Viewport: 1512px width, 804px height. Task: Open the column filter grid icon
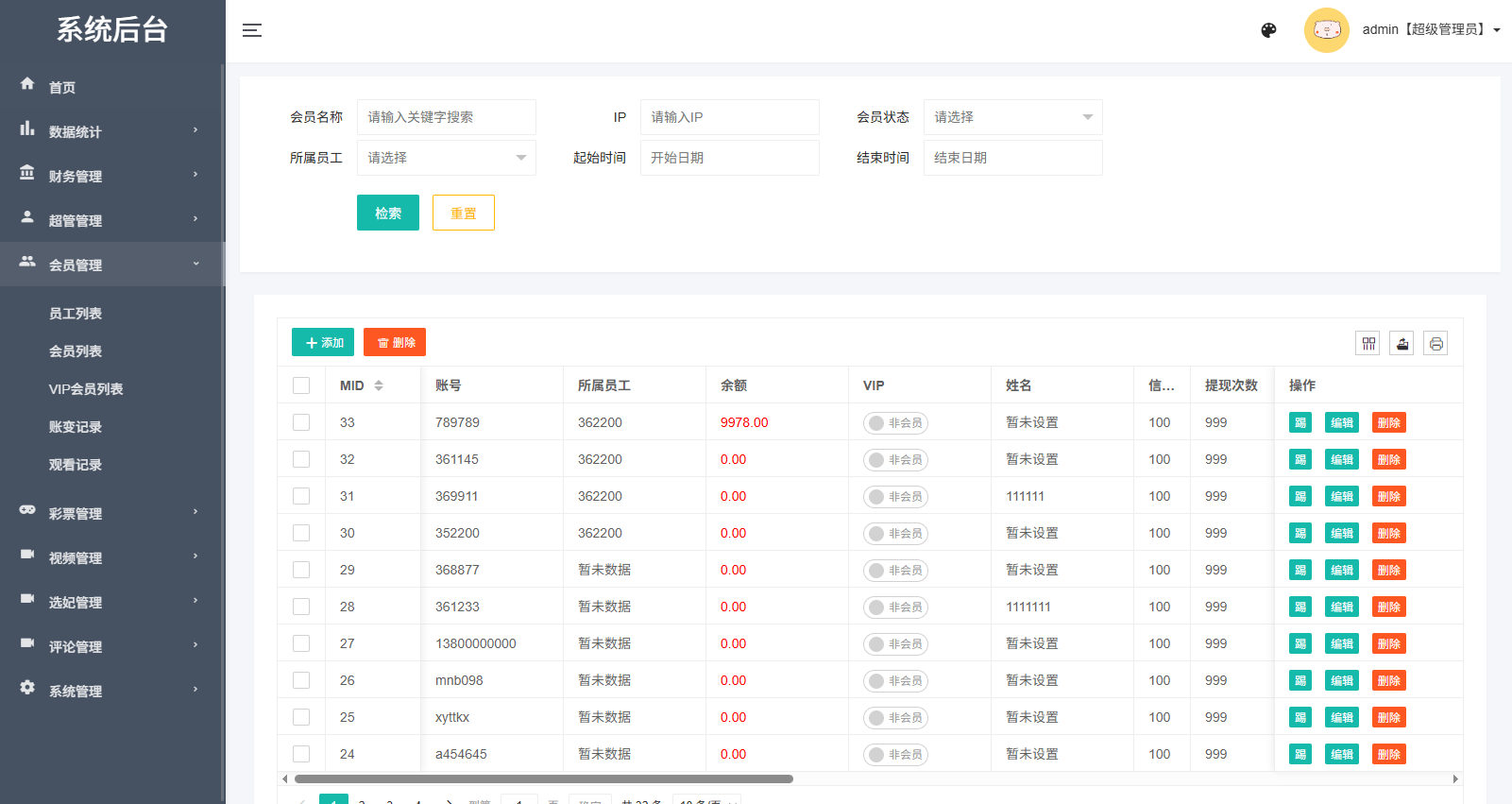[1368, 343]
